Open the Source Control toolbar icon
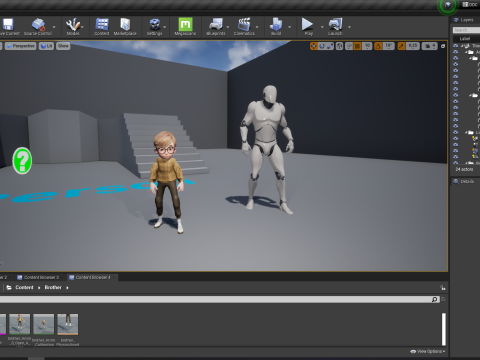480x360 pixels. point(38,25)
